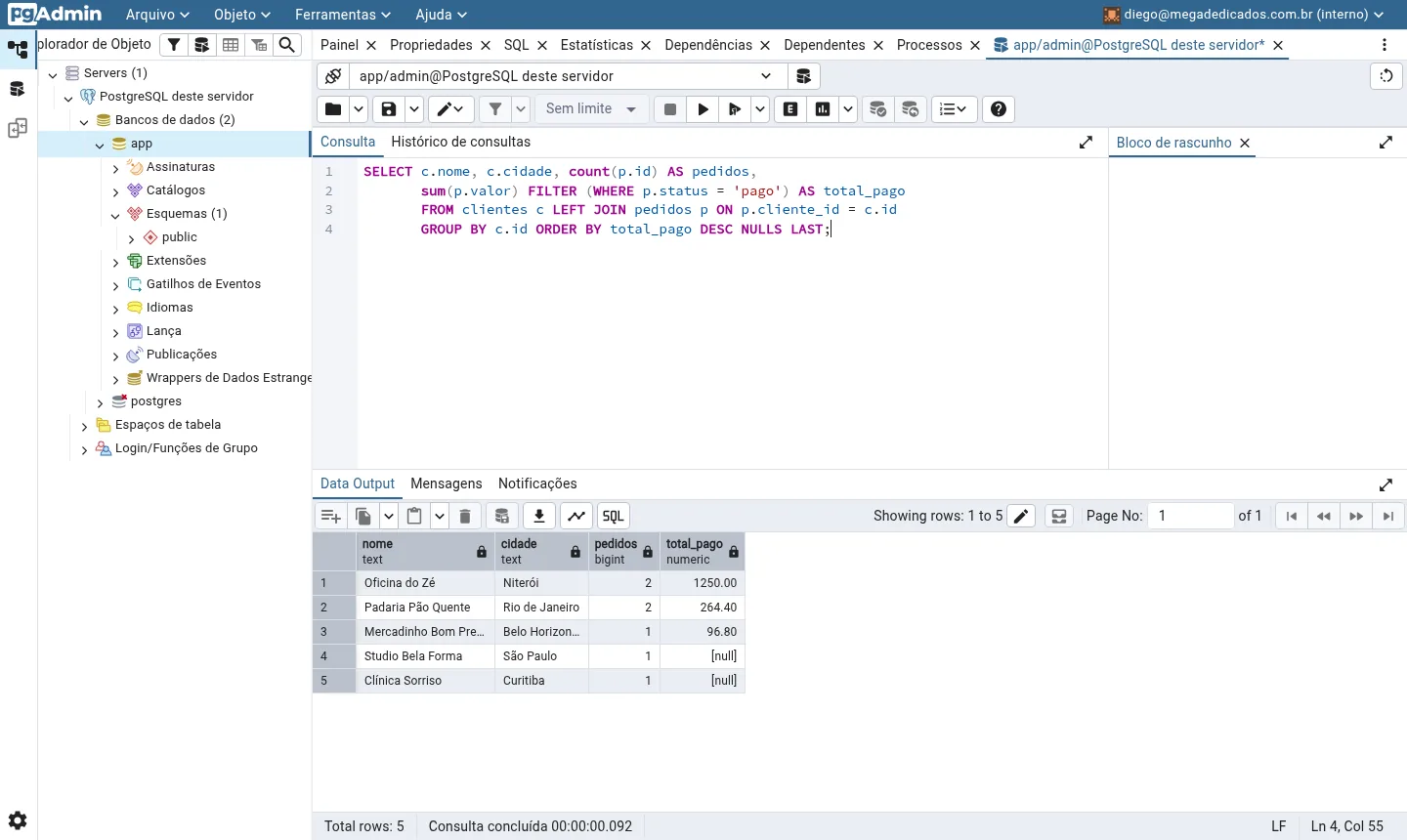Open the Notificações tab
1407x840 pixels.
pos(537,483)
